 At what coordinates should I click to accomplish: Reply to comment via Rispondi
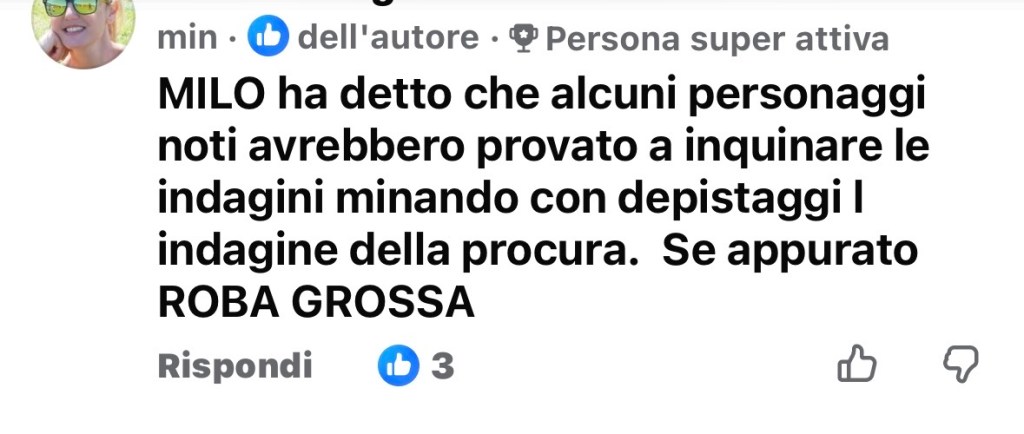pyautogui.click(x=235, y=367)
